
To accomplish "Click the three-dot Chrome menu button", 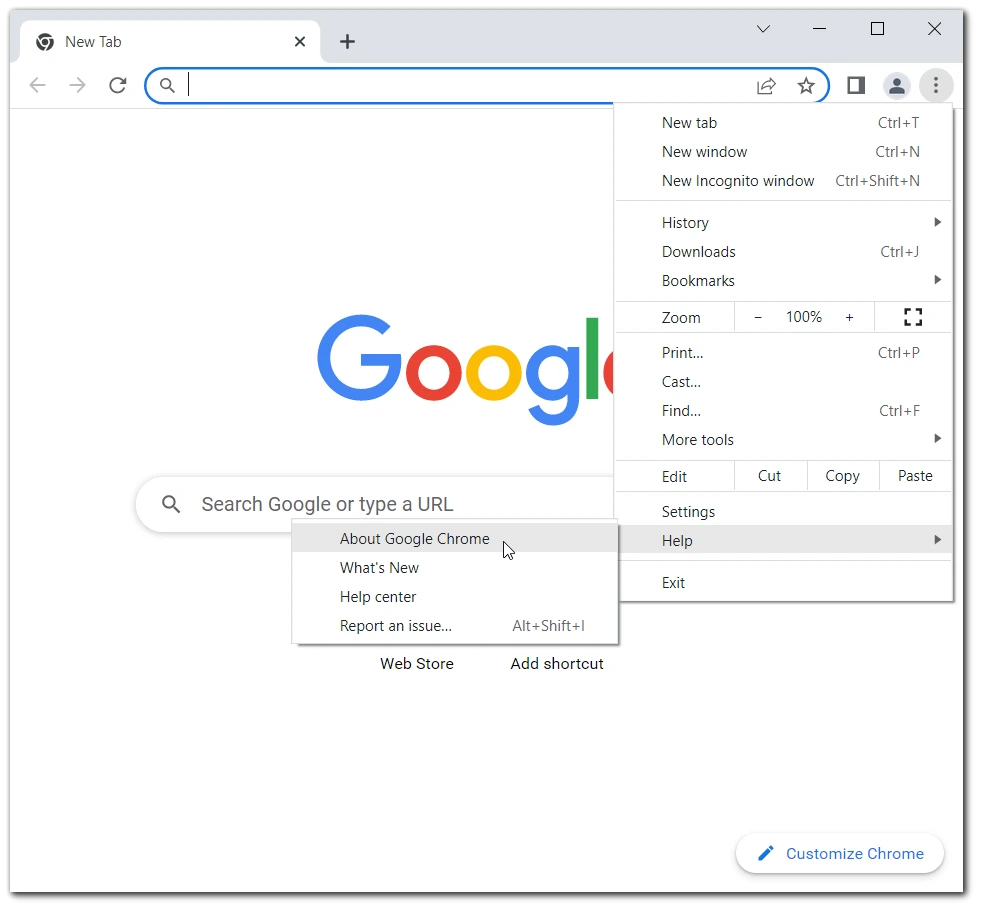I will [936, 85].
